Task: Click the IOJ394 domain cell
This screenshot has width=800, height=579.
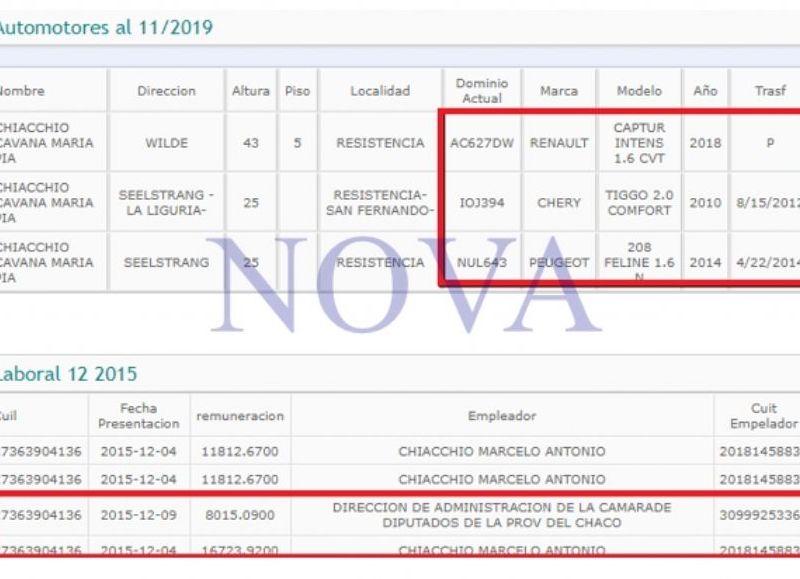Action: (481, 203)
